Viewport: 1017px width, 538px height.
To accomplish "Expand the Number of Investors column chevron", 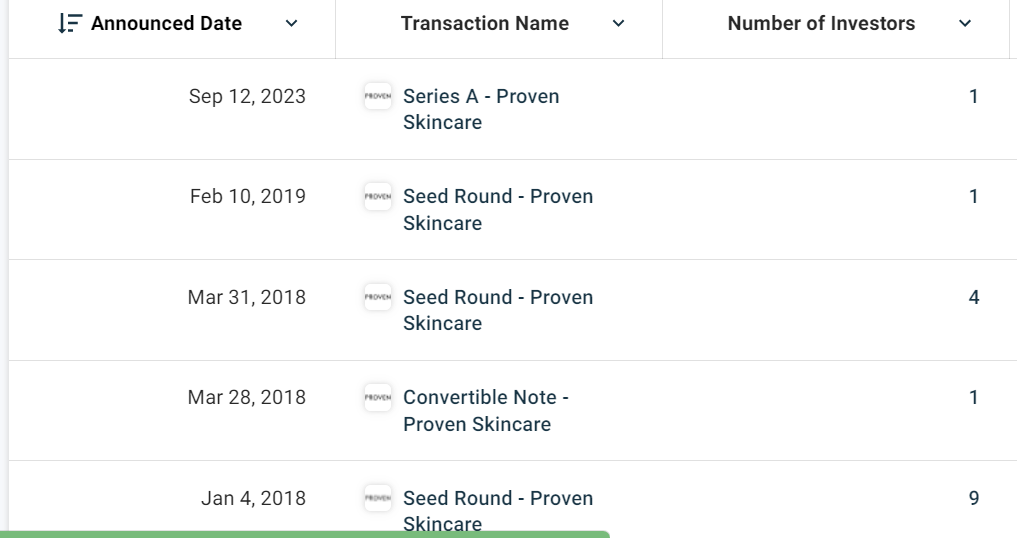I will click(x=964, y=24).
